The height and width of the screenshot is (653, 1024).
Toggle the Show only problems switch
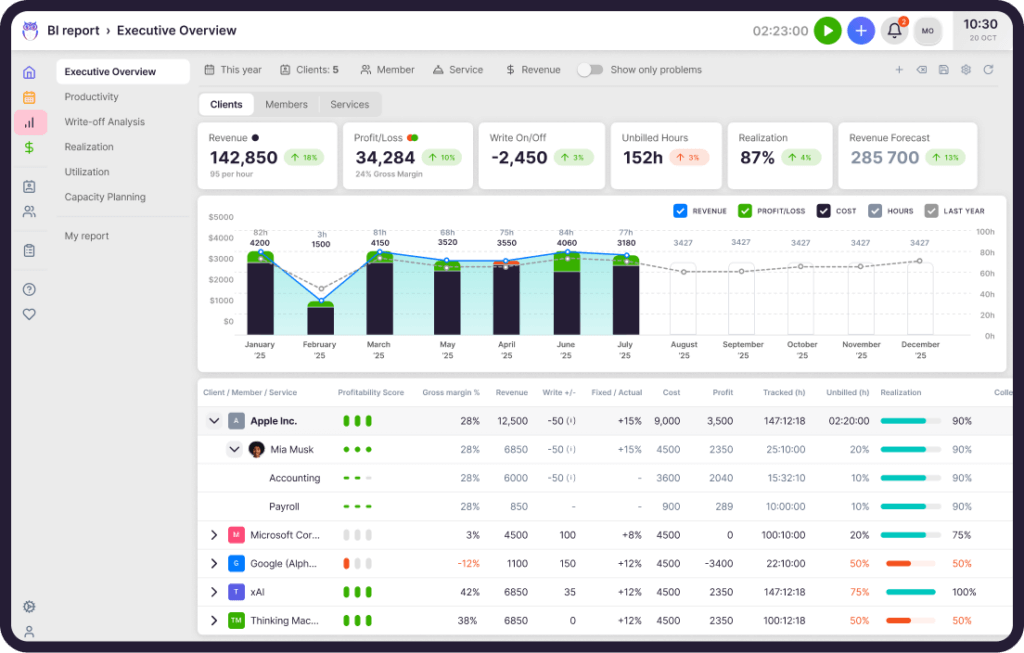(590, 70)
